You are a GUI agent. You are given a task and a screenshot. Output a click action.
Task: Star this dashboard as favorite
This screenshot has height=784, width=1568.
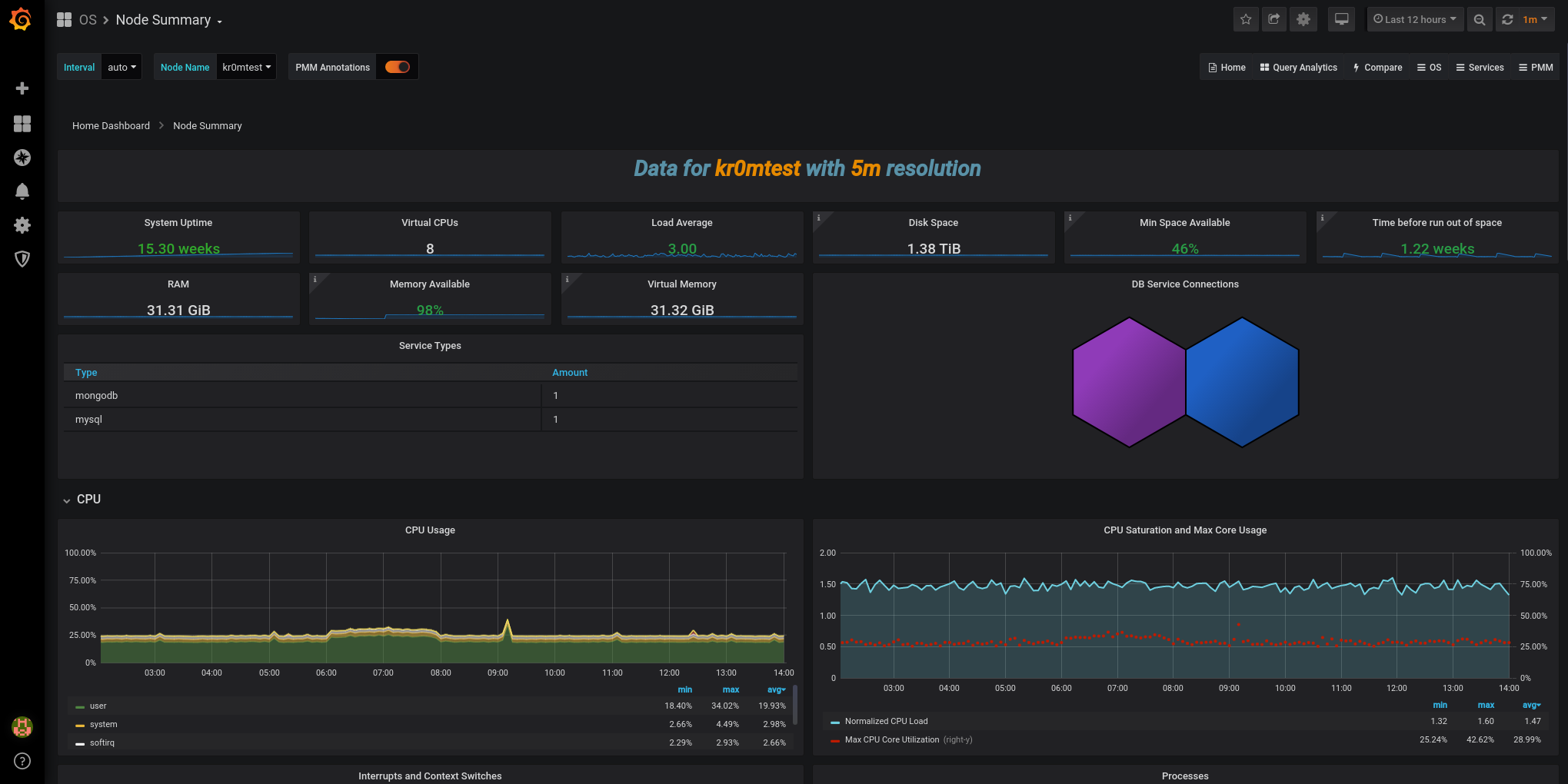1246,19
